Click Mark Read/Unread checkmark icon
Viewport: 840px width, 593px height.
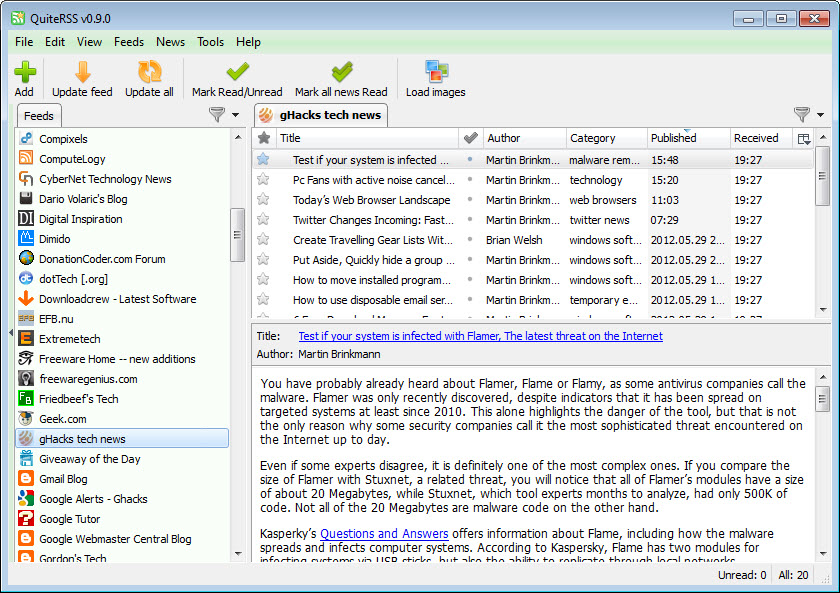pos(237,72)
